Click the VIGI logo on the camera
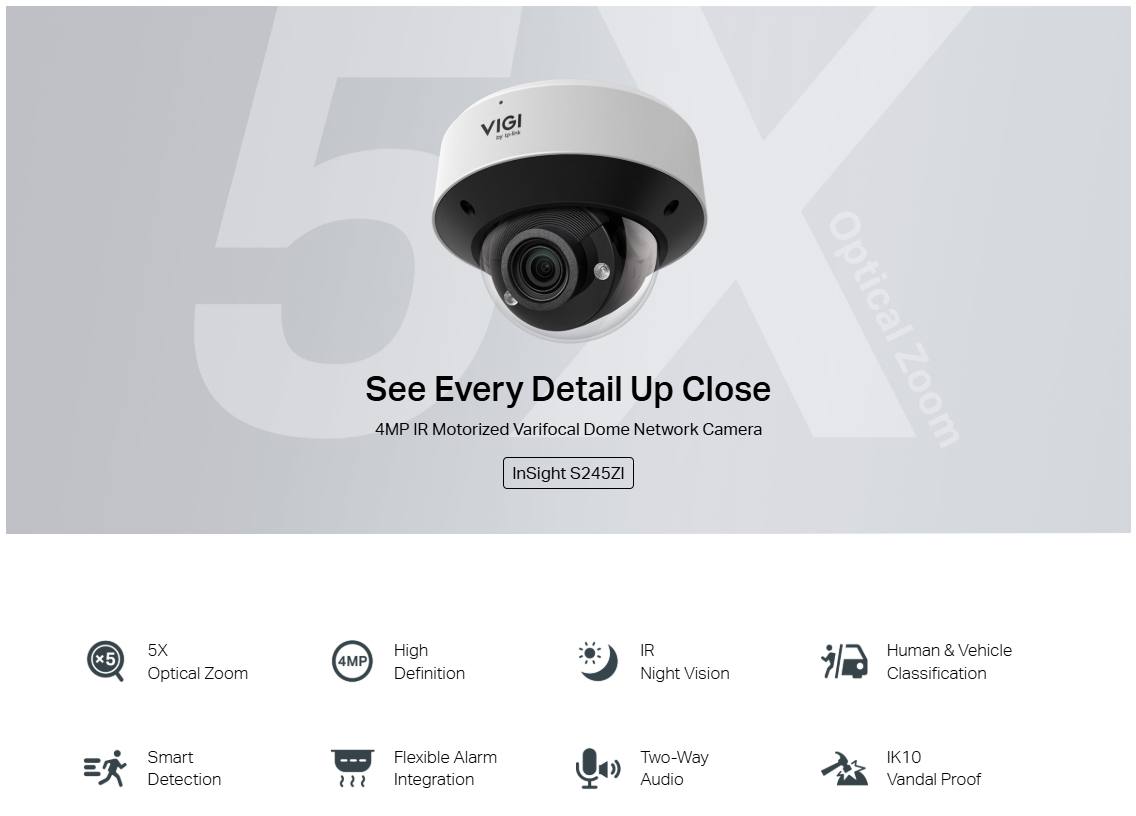 click(x=501, y=126)
